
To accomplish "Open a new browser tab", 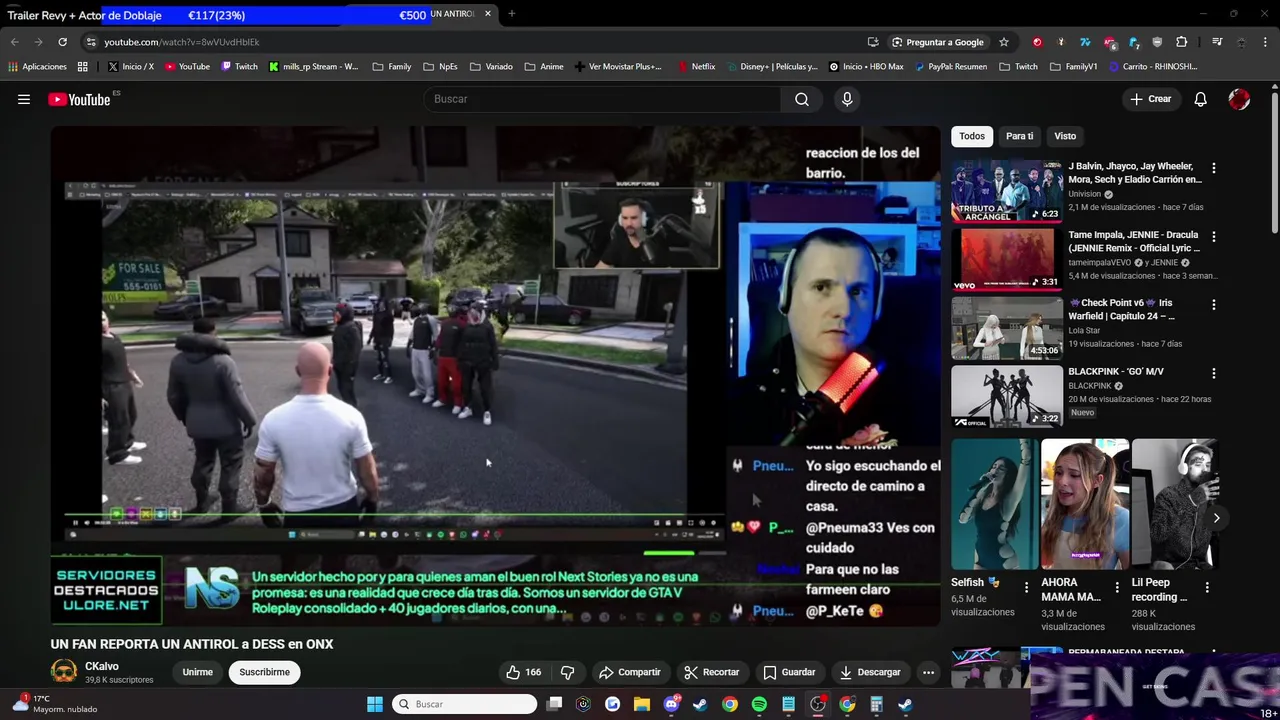I will coord(511,14).
